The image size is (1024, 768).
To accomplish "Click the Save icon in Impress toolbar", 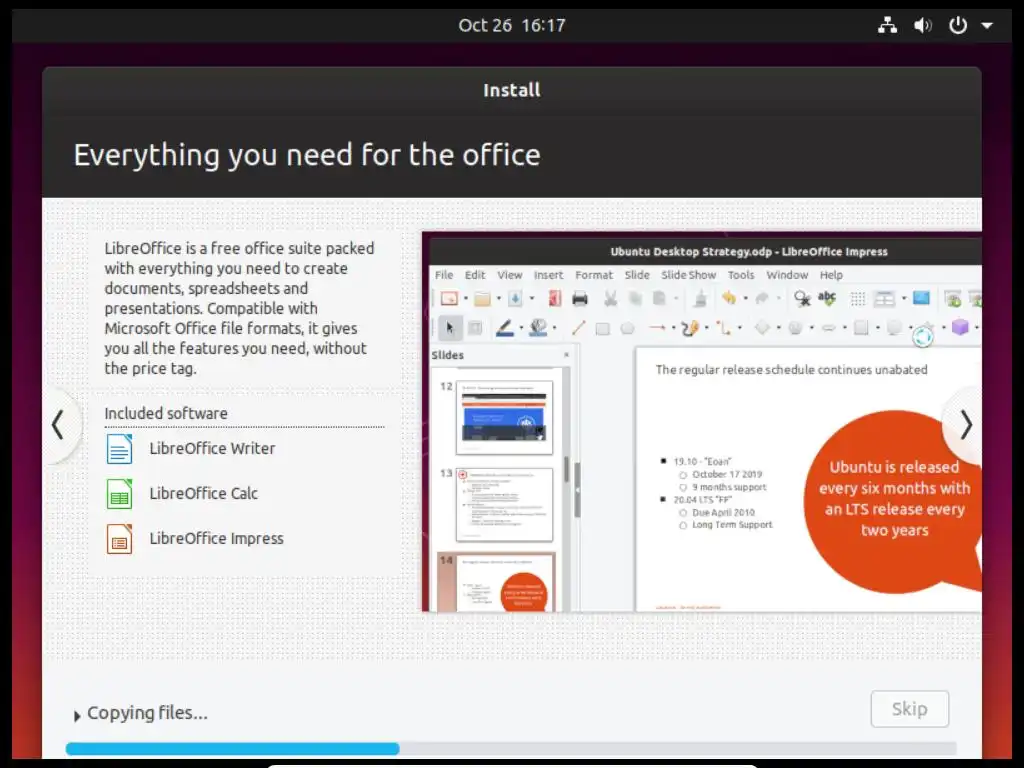I will pos(515,298).
